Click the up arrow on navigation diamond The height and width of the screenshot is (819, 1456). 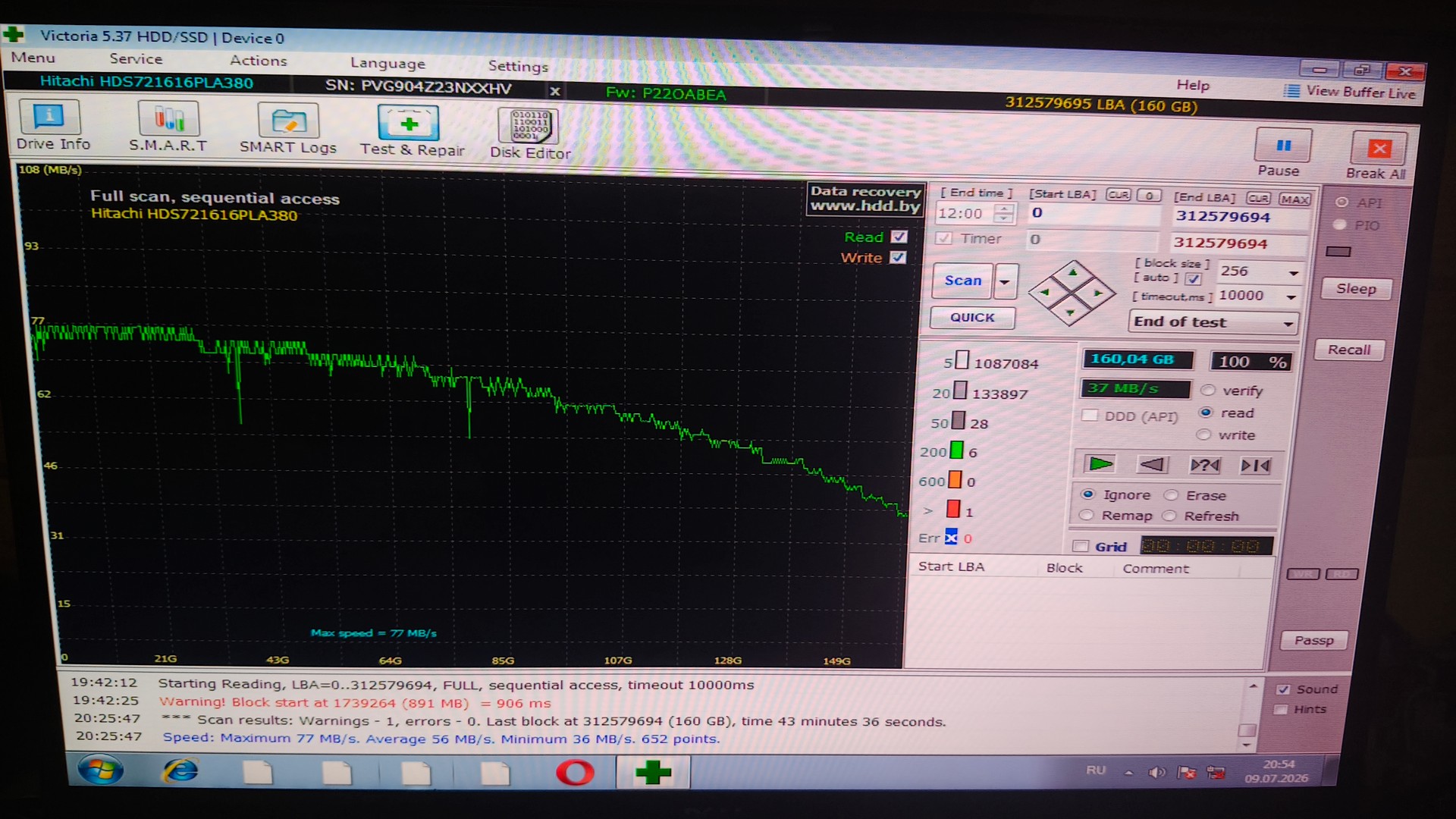pyautogui.click(x=1072, y=272)
